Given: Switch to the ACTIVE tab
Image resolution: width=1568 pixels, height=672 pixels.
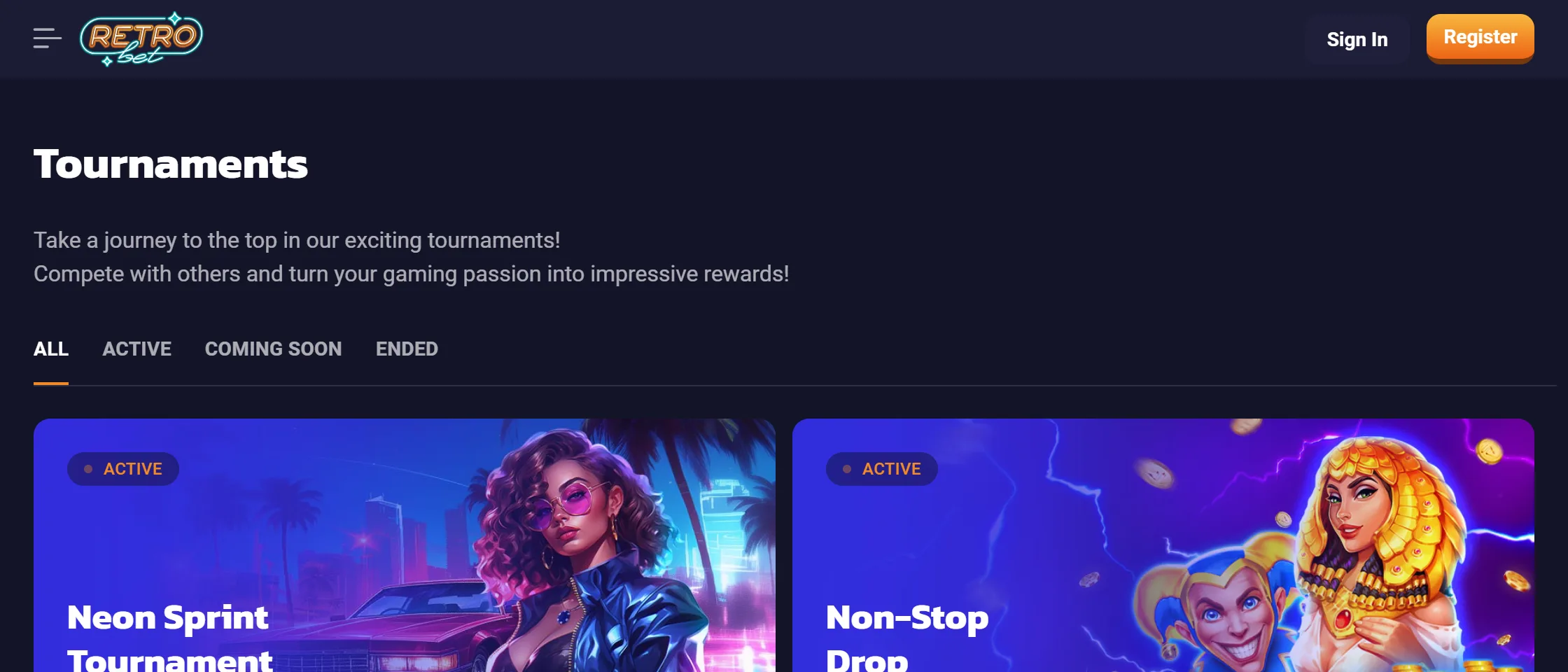Looking at the screenshot, I should (x=136, y=349).
